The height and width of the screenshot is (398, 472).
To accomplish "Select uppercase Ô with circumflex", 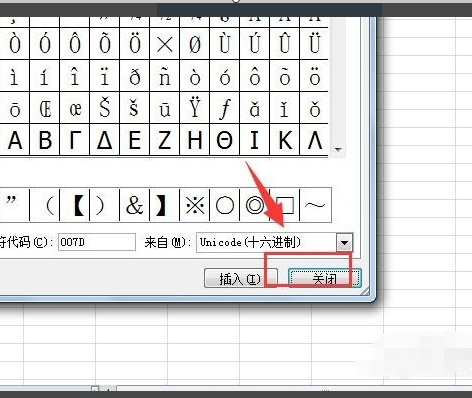I will (x=75, y=44).
